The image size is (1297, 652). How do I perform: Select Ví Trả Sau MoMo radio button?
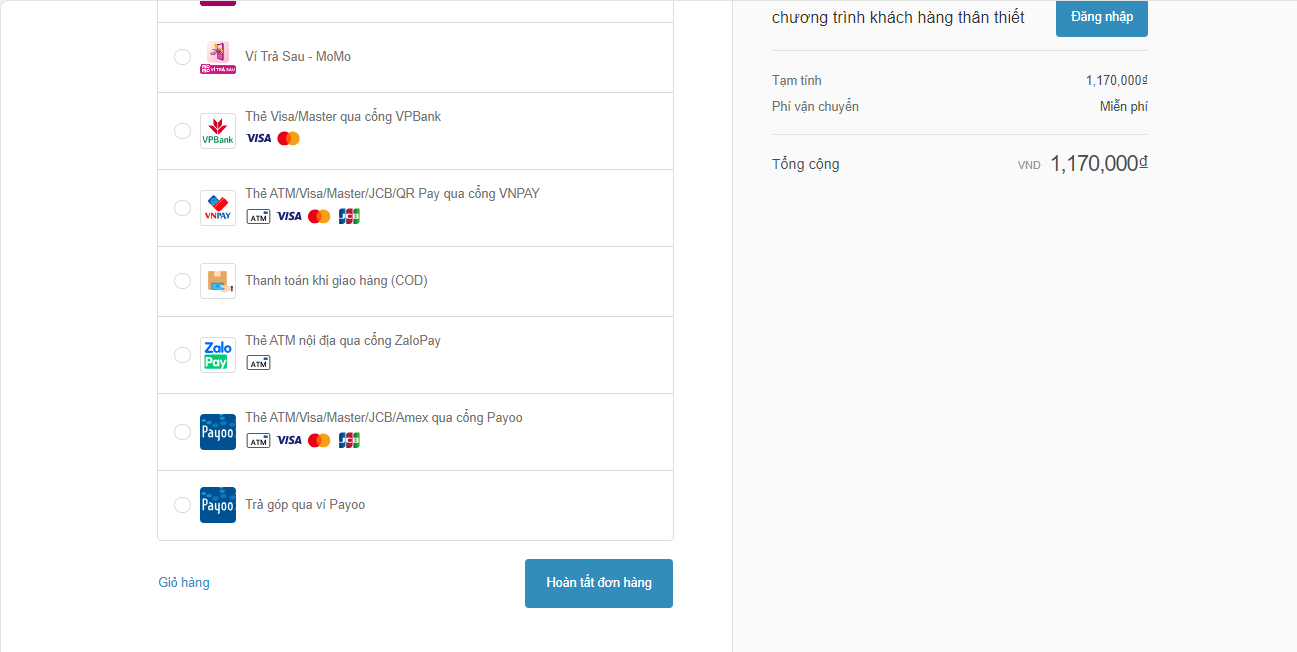pyautogui.click(x=182, y=57)
